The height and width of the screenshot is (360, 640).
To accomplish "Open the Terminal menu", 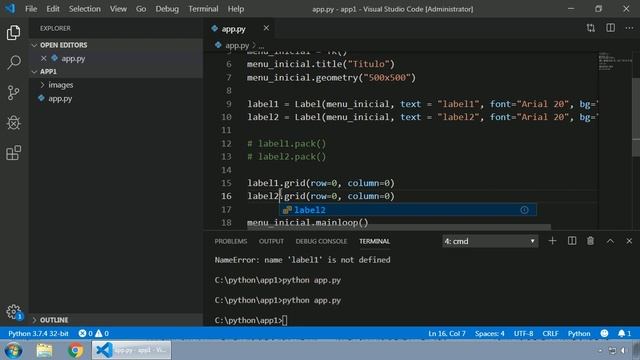I will (x=203, y=9).
